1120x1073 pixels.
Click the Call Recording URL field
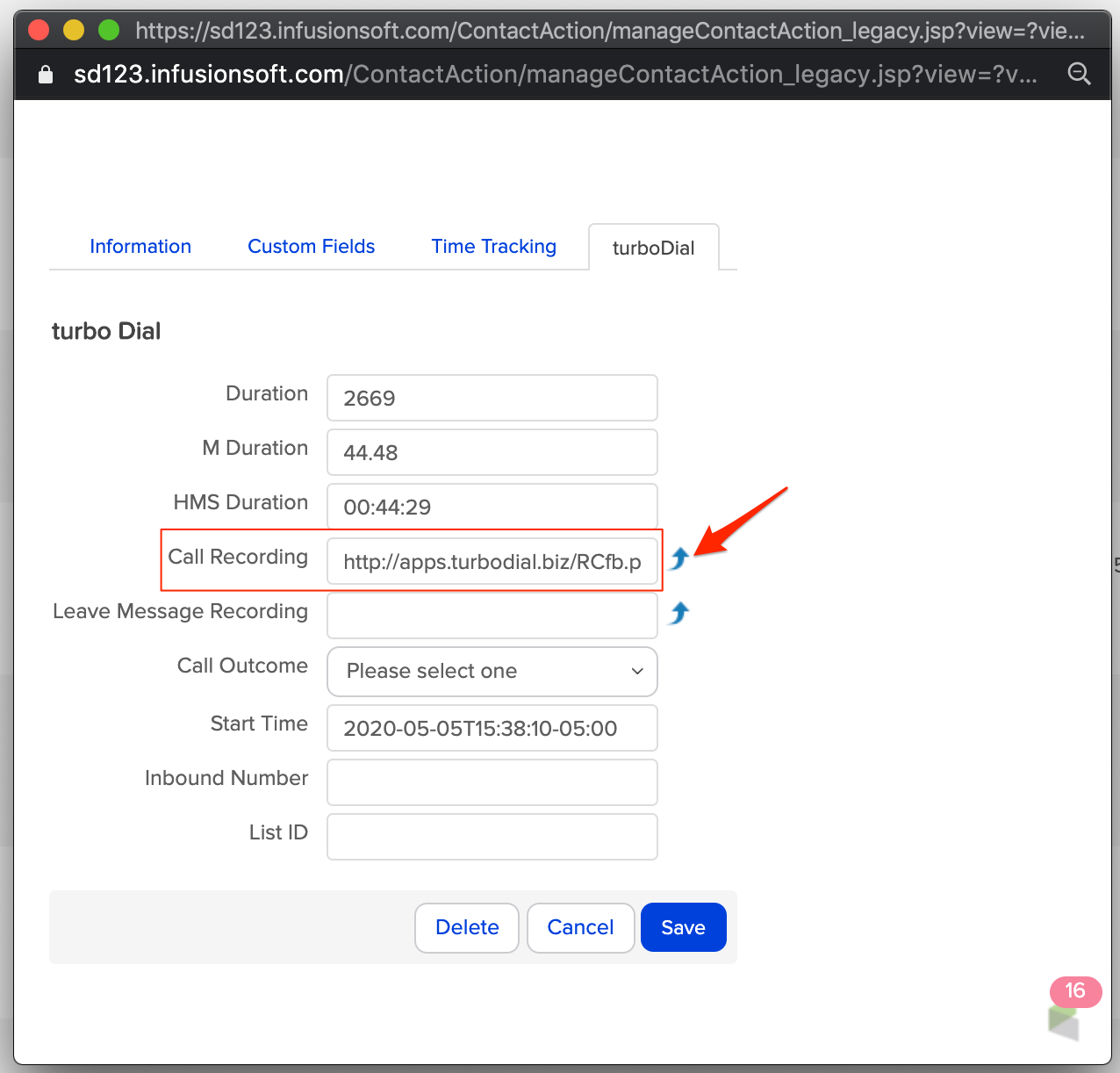click(492, 561)
